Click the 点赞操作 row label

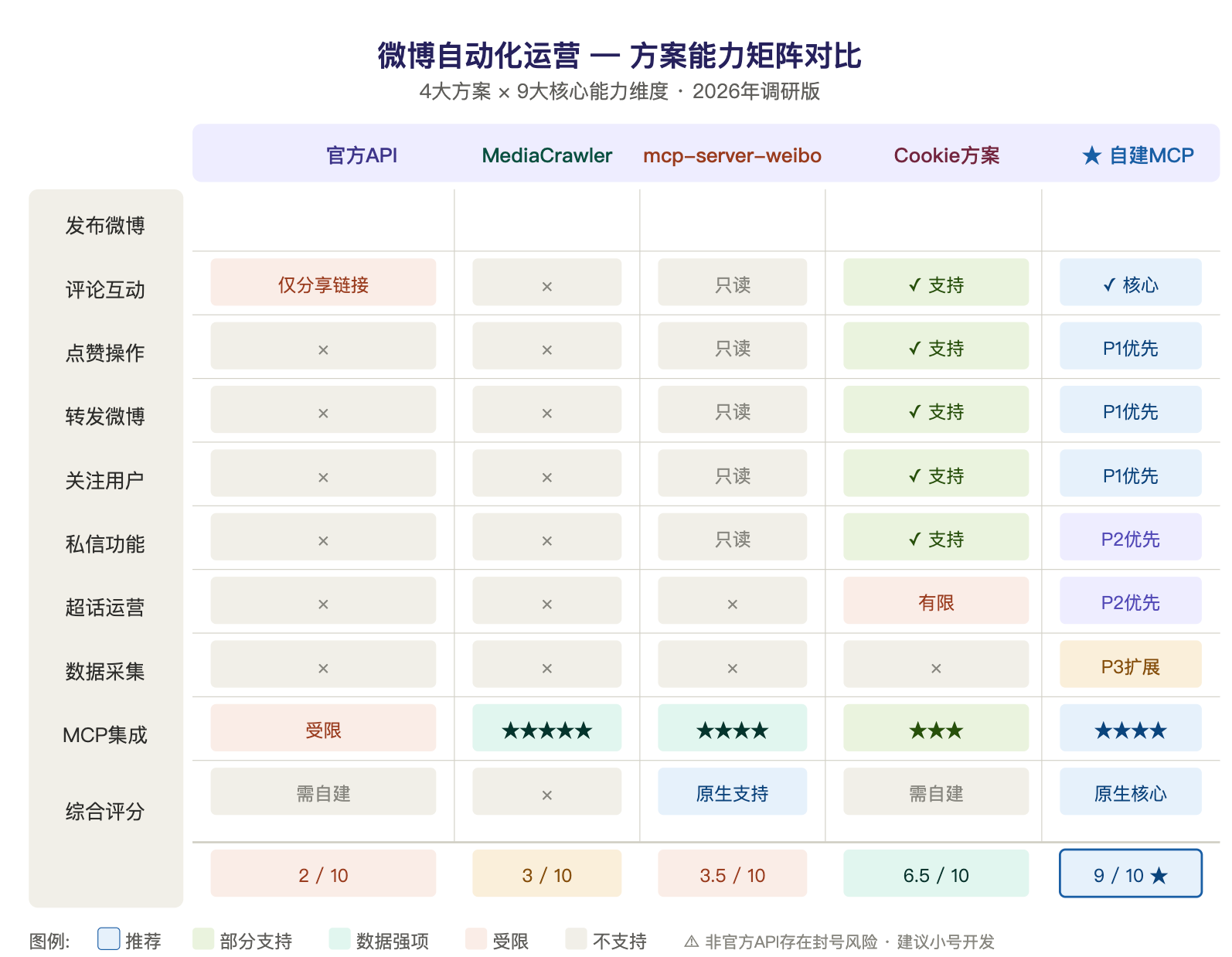(x=105, y=353)
